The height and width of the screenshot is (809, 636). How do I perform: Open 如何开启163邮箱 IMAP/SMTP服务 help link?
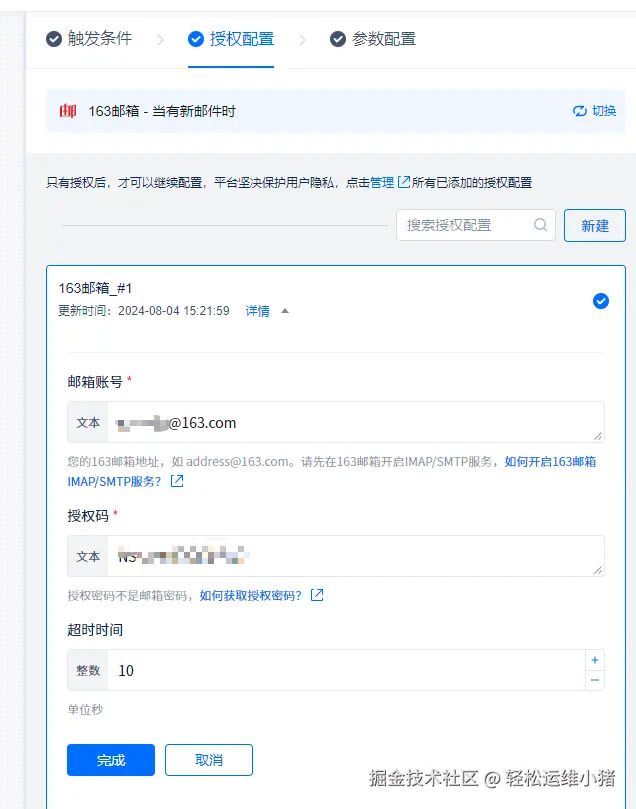click(550, 461)
